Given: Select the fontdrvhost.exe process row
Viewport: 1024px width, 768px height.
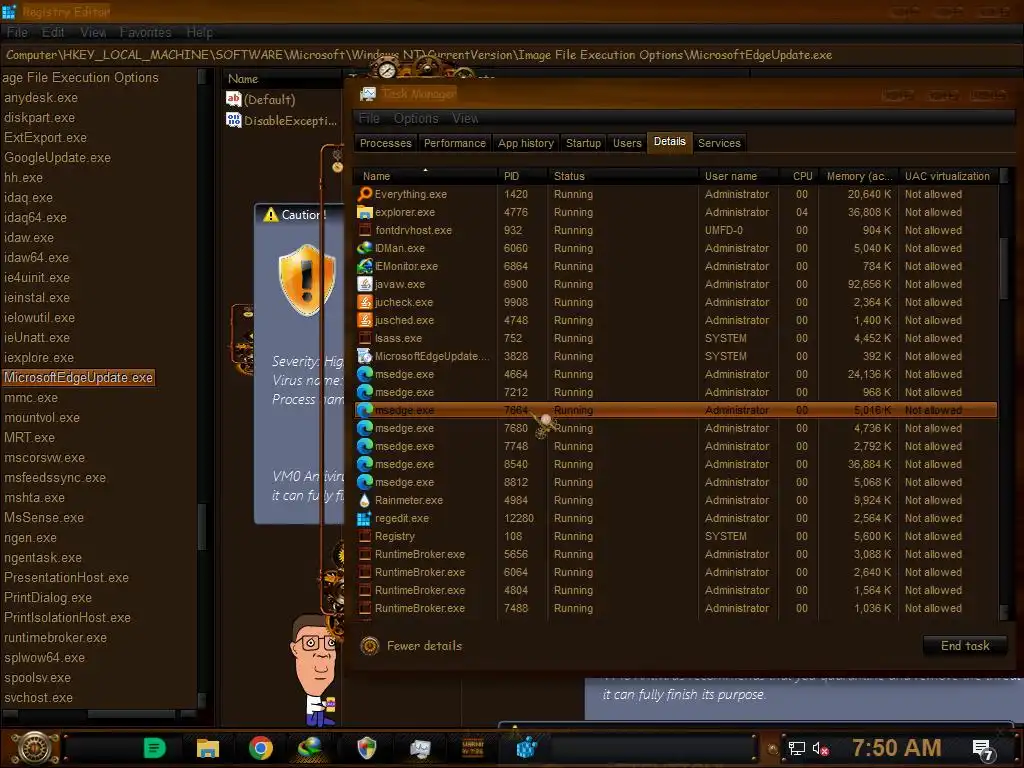Looking at the screenshot, I should (x=676, y=231).
